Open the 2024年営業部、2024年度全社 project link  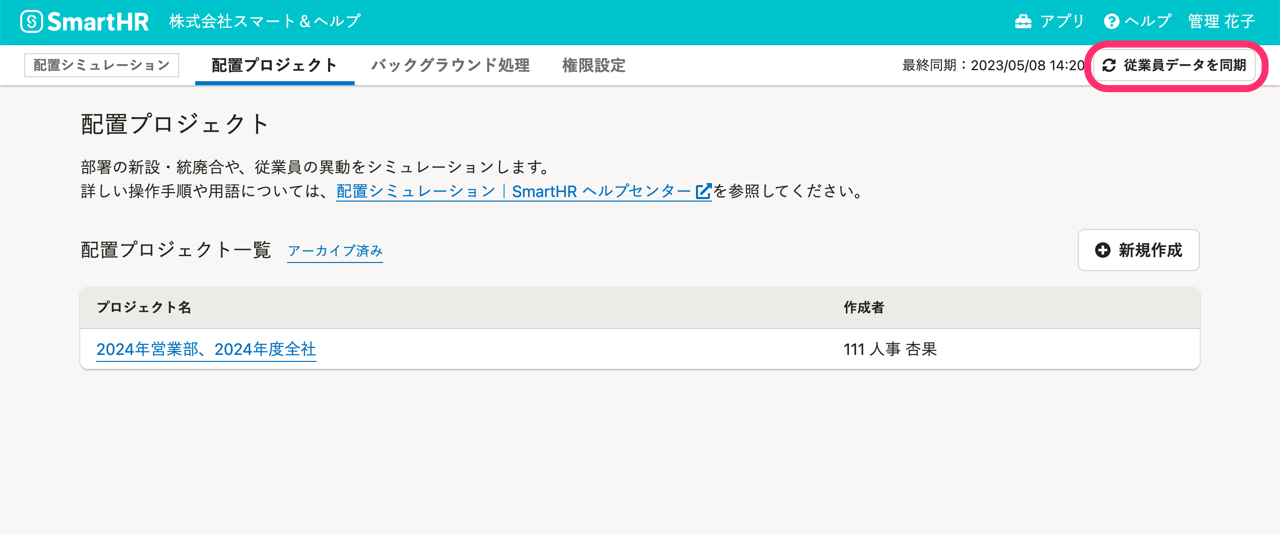click(x=206, y=350)
